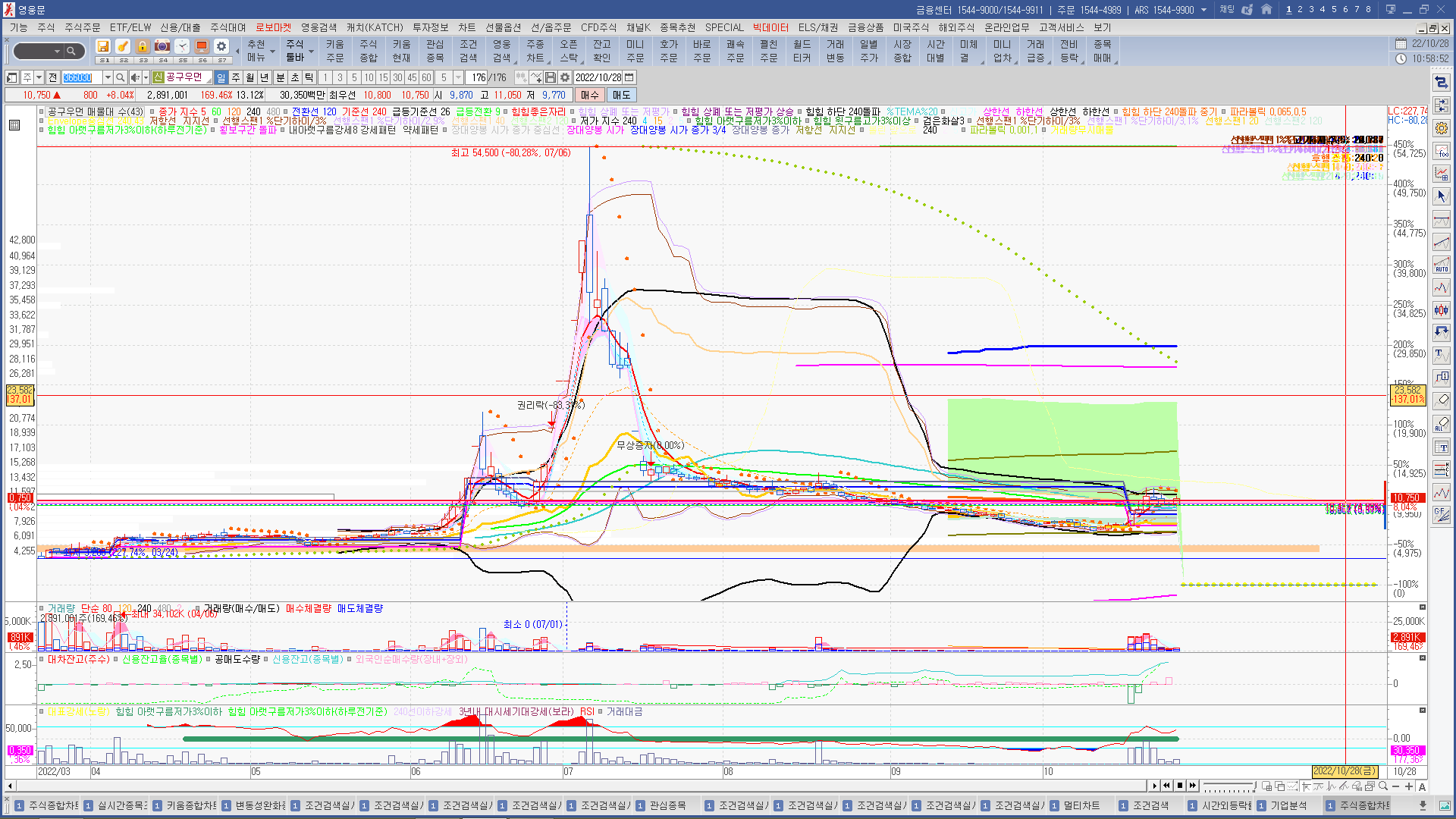Click the home icon in the title bar

[x=1266, y=10]
